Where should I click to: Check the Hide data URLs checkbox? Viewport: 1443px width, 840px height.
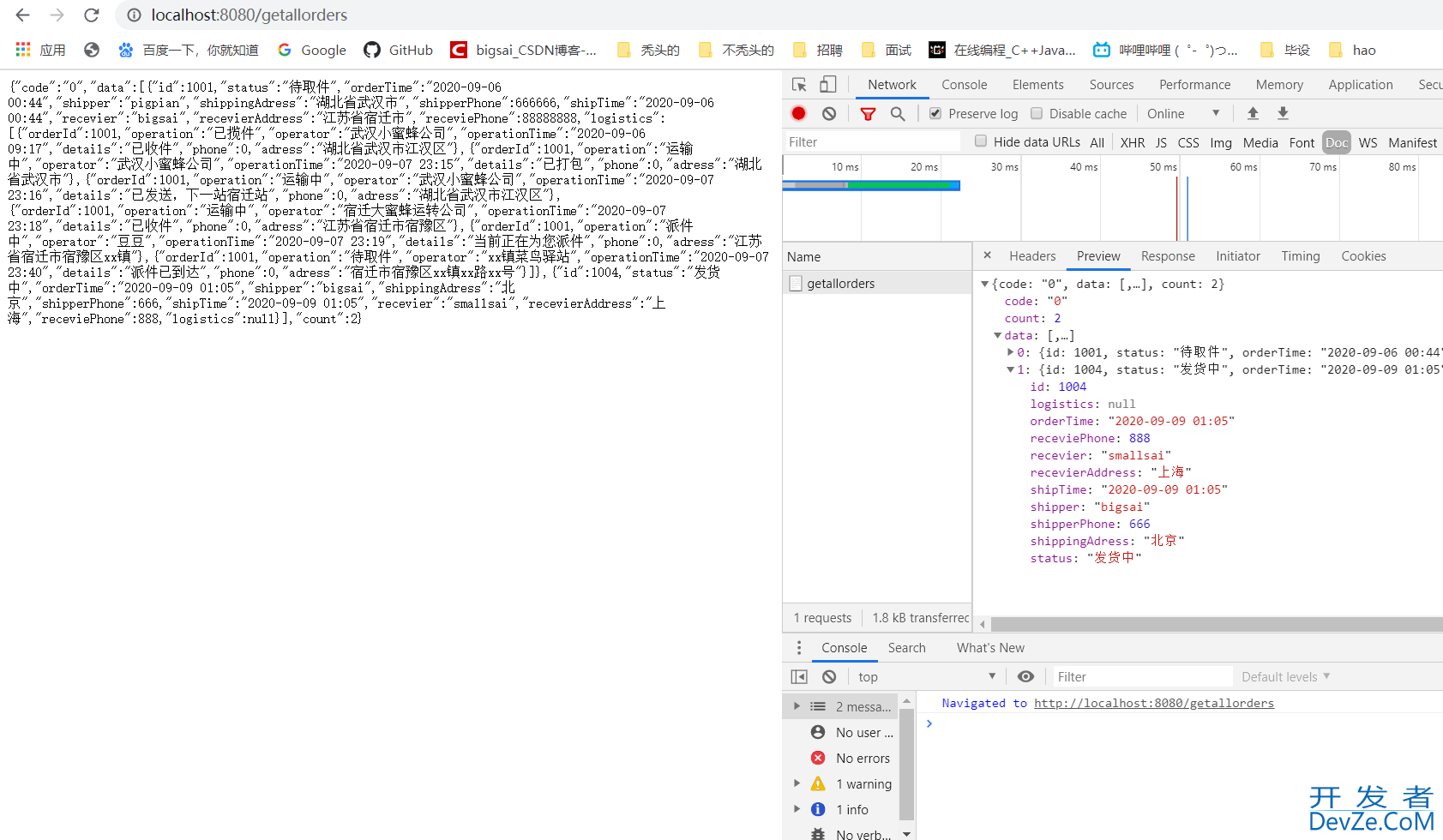[x=981, y=141]
